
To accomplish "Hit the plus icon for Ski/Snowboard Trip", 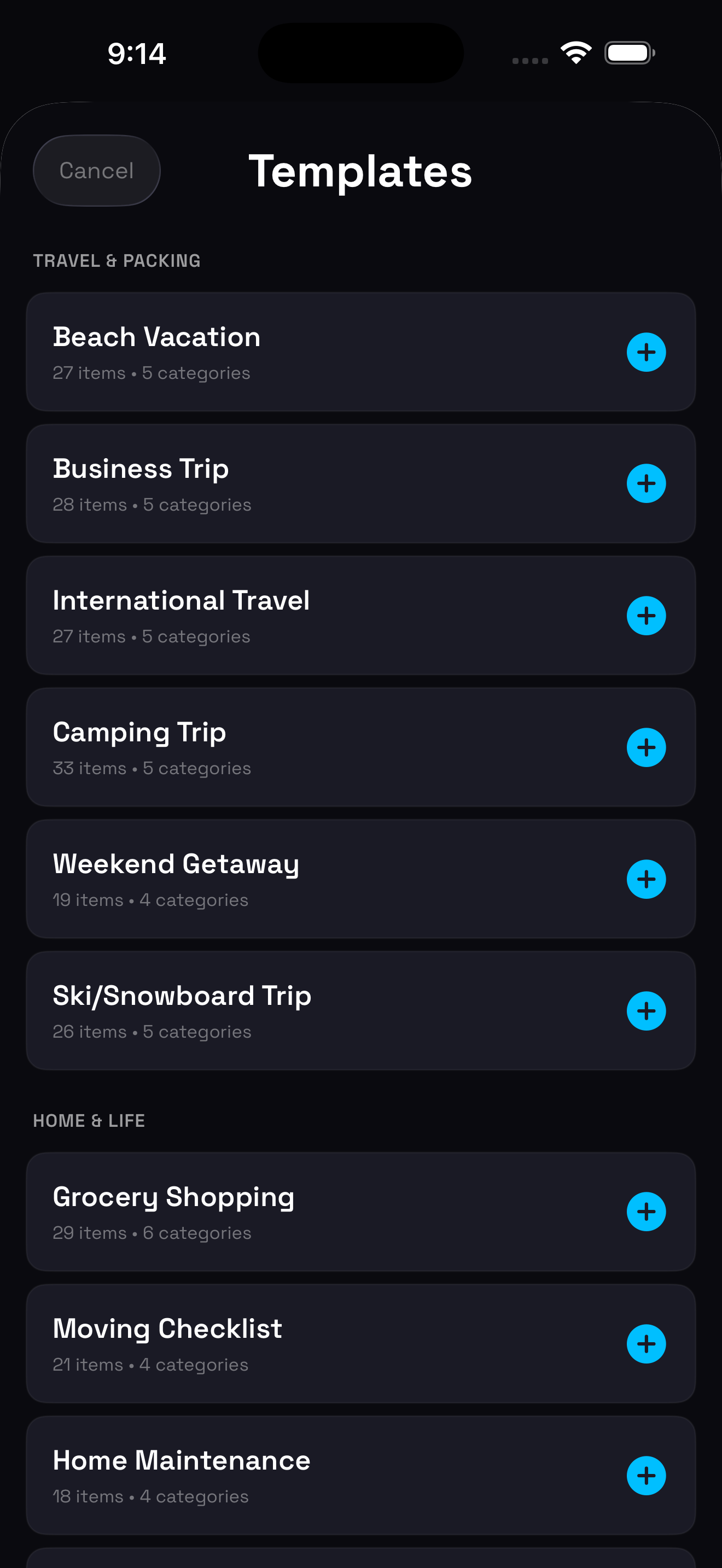I will pos(646,1011).
